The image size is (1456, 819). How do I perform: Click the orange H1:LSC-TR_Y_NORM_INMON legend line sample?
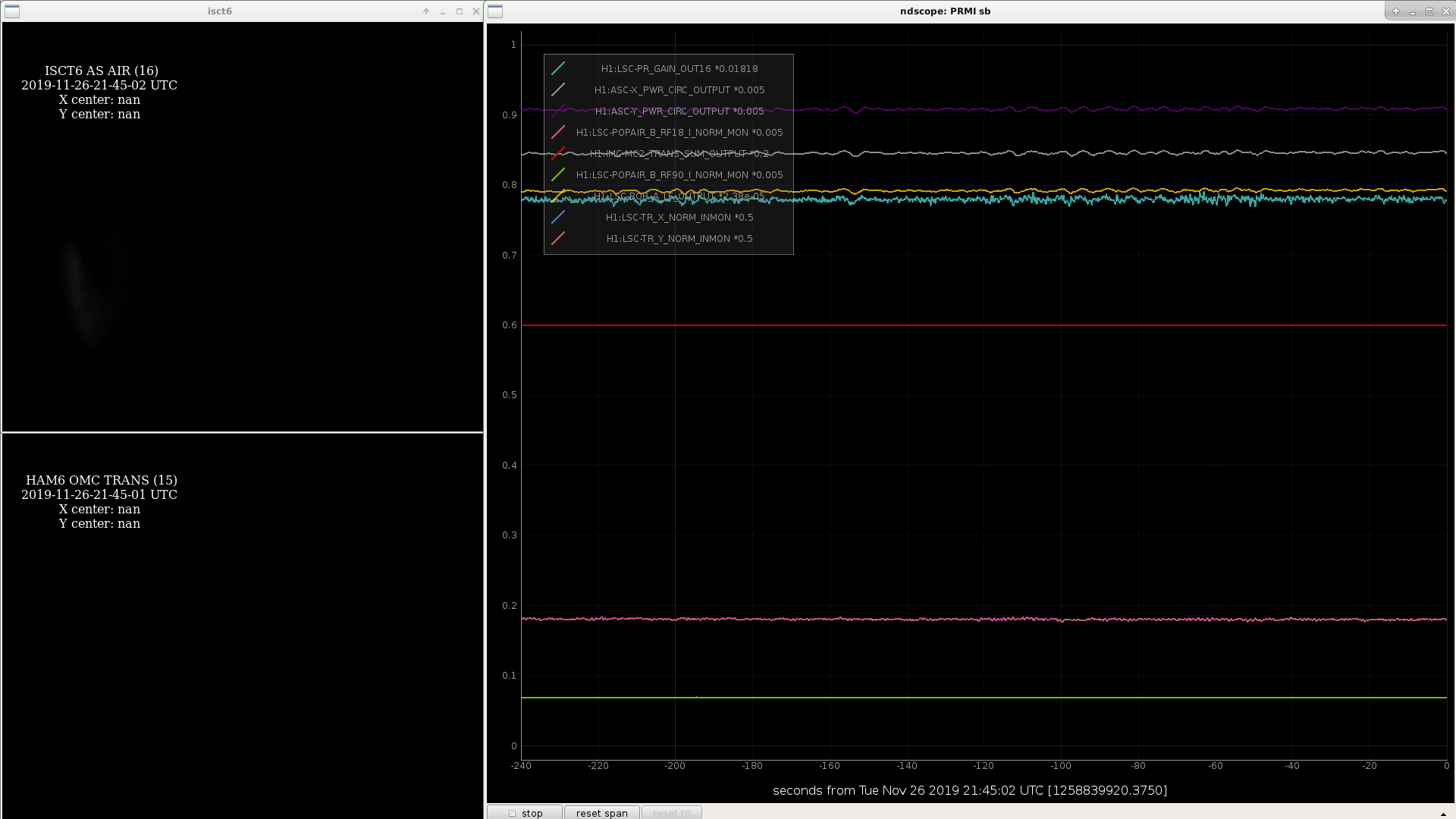coord(558,238)
